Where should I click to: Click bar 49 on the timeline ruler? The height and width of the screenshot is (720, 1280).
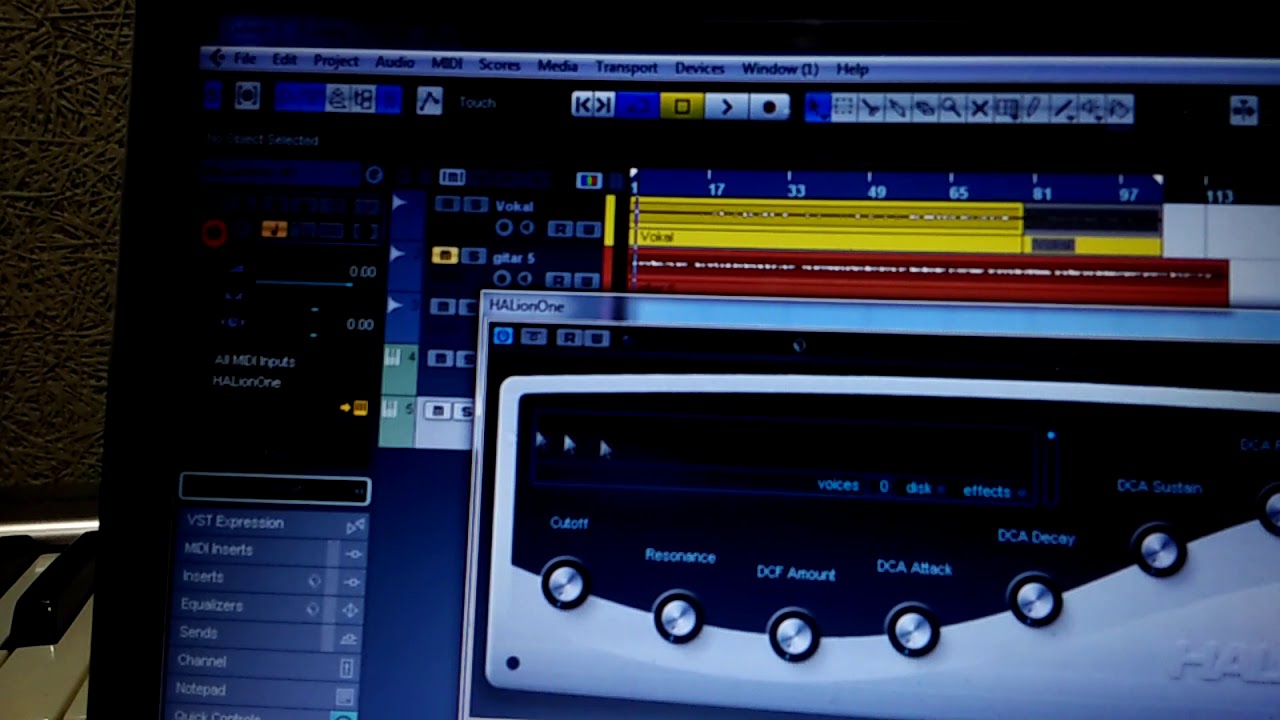[x=877, y=190]
